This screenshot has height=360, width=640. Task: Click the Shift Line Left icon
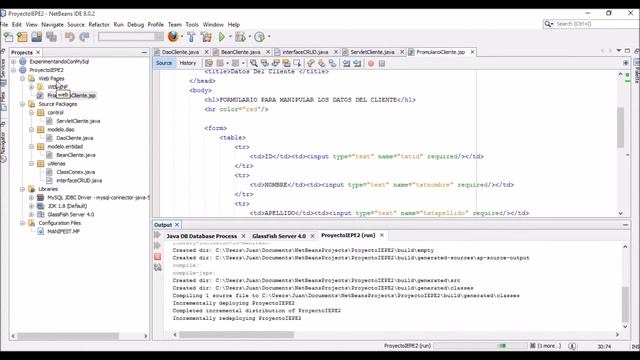[x=347, y=63]
